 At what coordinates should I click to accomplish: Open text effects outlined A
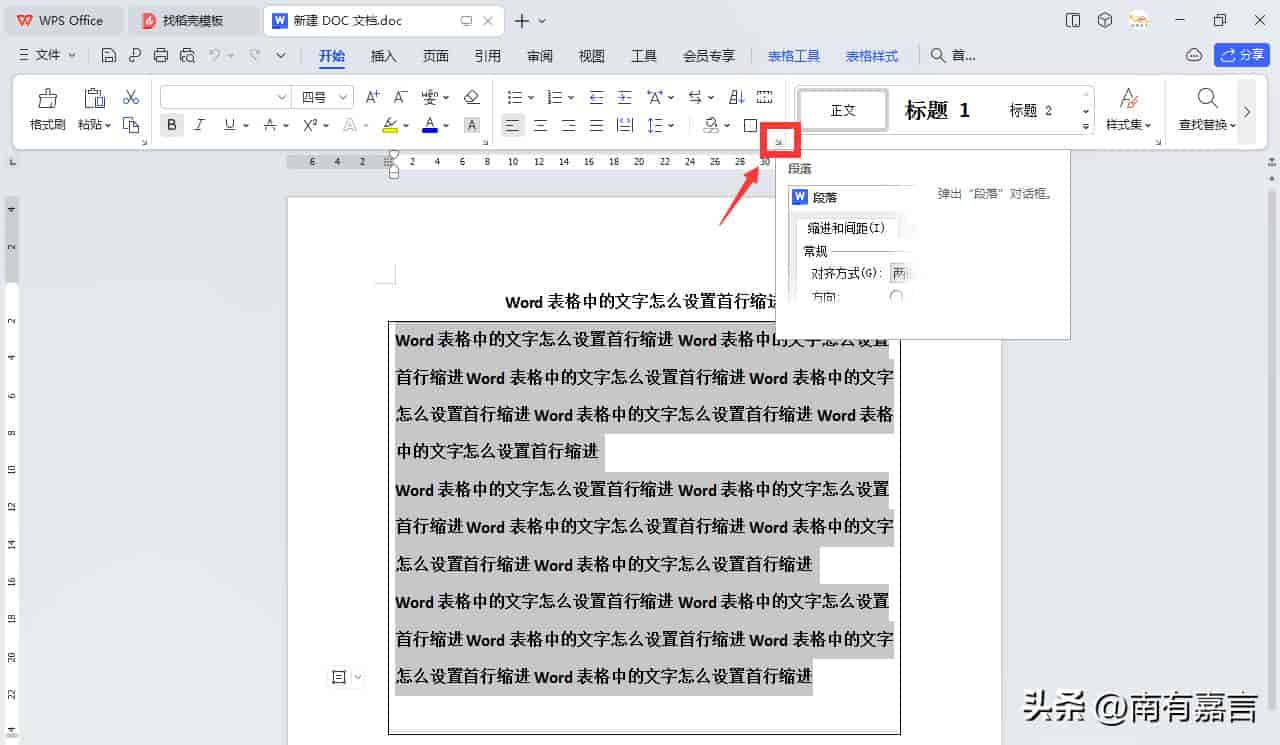tap(350, 125)
